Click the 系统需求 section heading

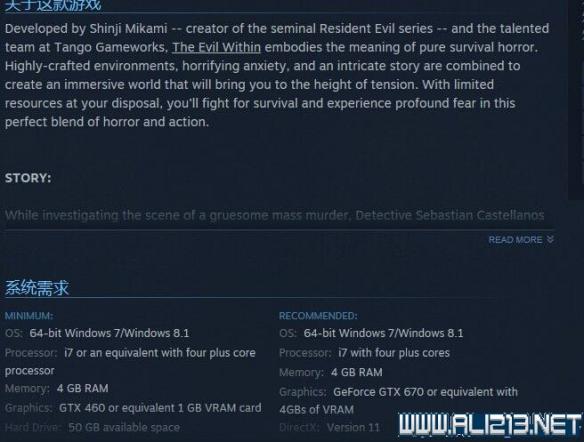point(37,288)
